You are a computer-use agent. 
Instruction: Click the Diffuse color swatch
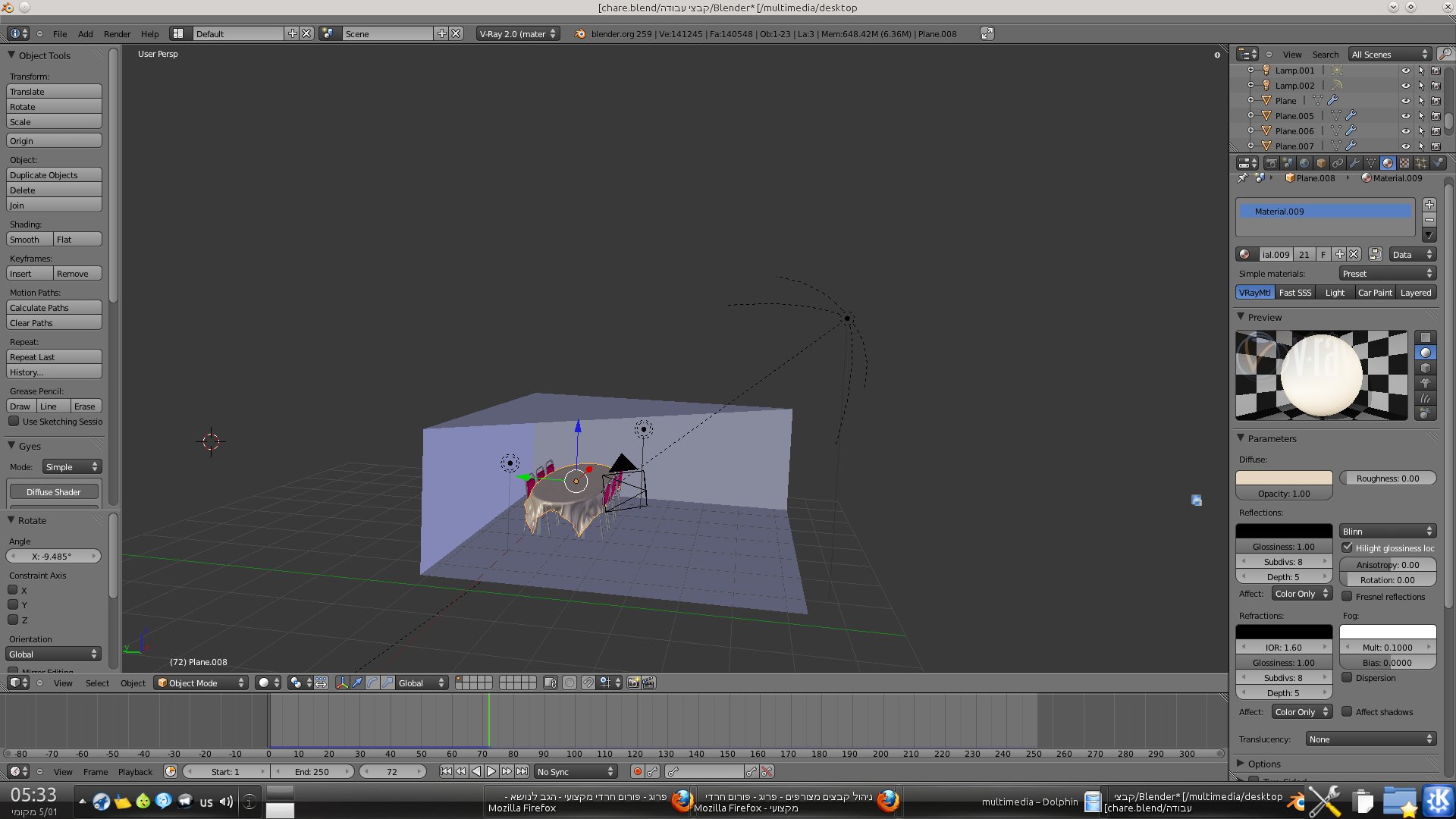[1284, 479]
